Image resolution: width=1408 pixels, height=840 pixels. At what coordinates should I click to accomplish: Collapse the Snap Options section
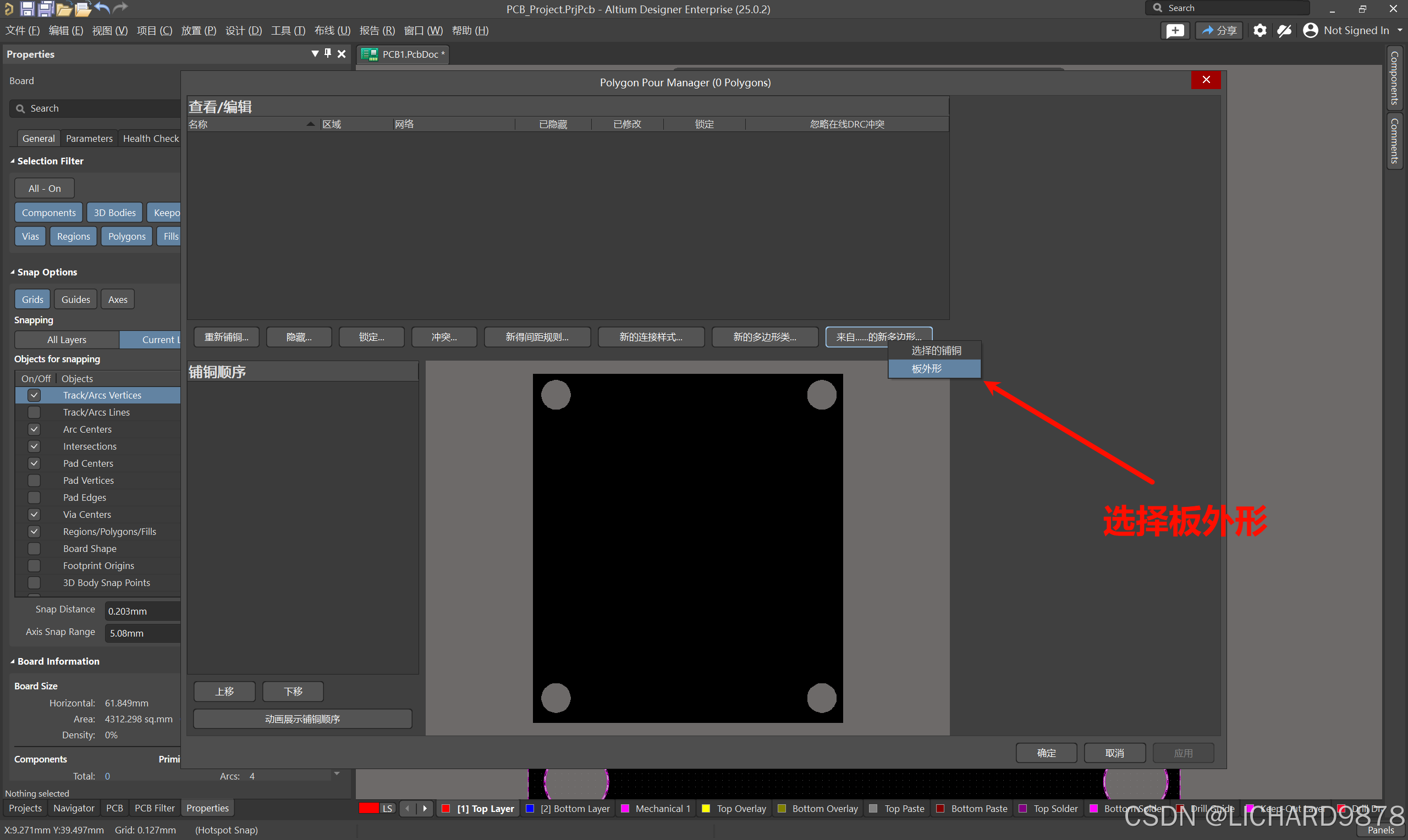click(x=13, y=272)
